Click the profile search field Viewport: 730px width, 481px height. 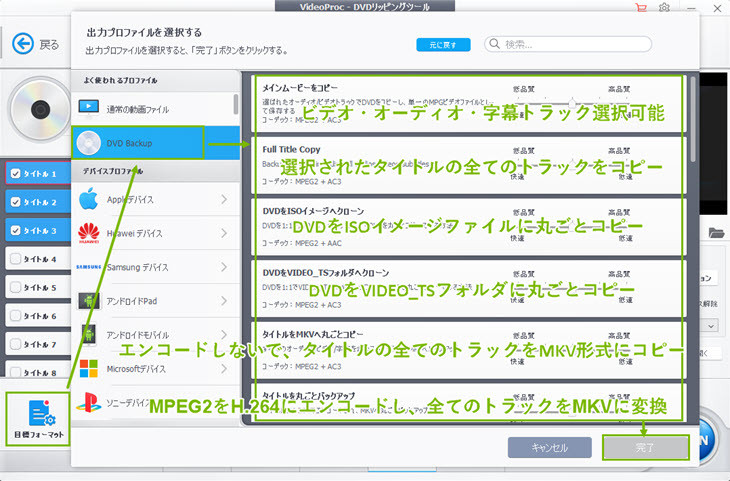[x=568, y=44]
